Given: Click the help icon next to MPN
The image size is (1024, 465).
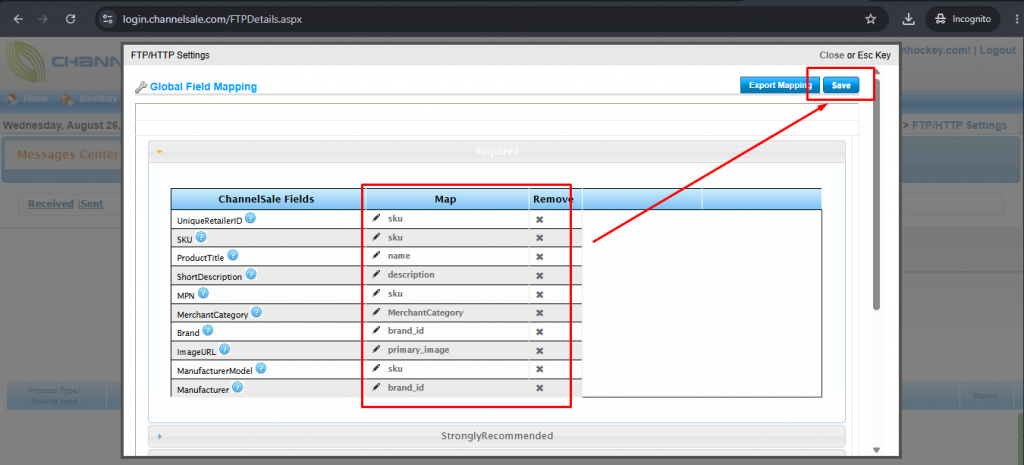Looking at the screenshot, I should (x=203, y=293).
